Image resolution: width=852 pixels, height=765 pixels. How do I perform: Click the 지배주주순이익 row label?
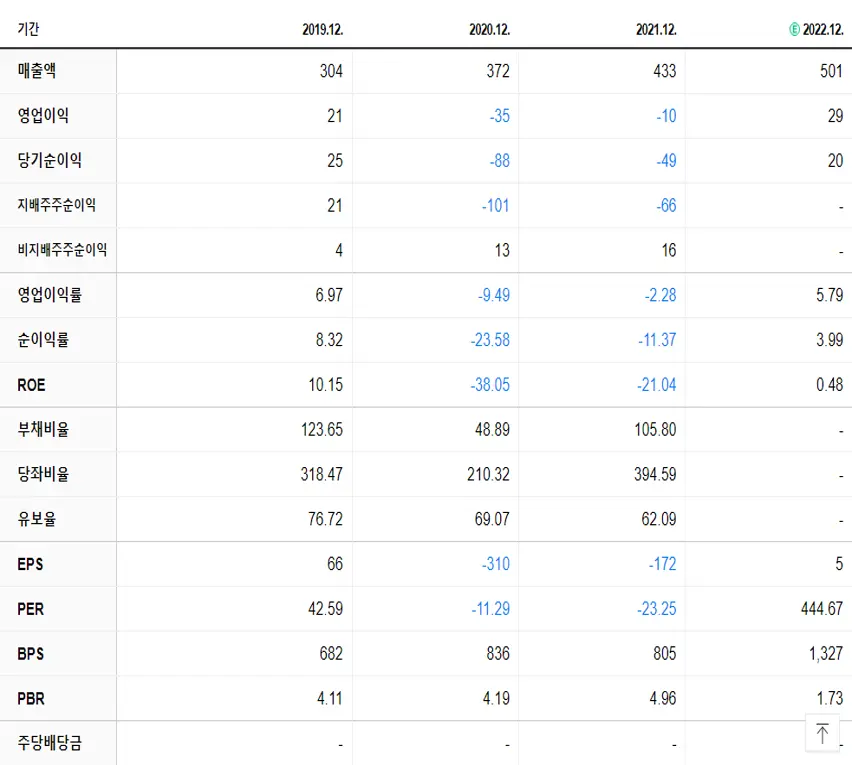tap(57, 205)
